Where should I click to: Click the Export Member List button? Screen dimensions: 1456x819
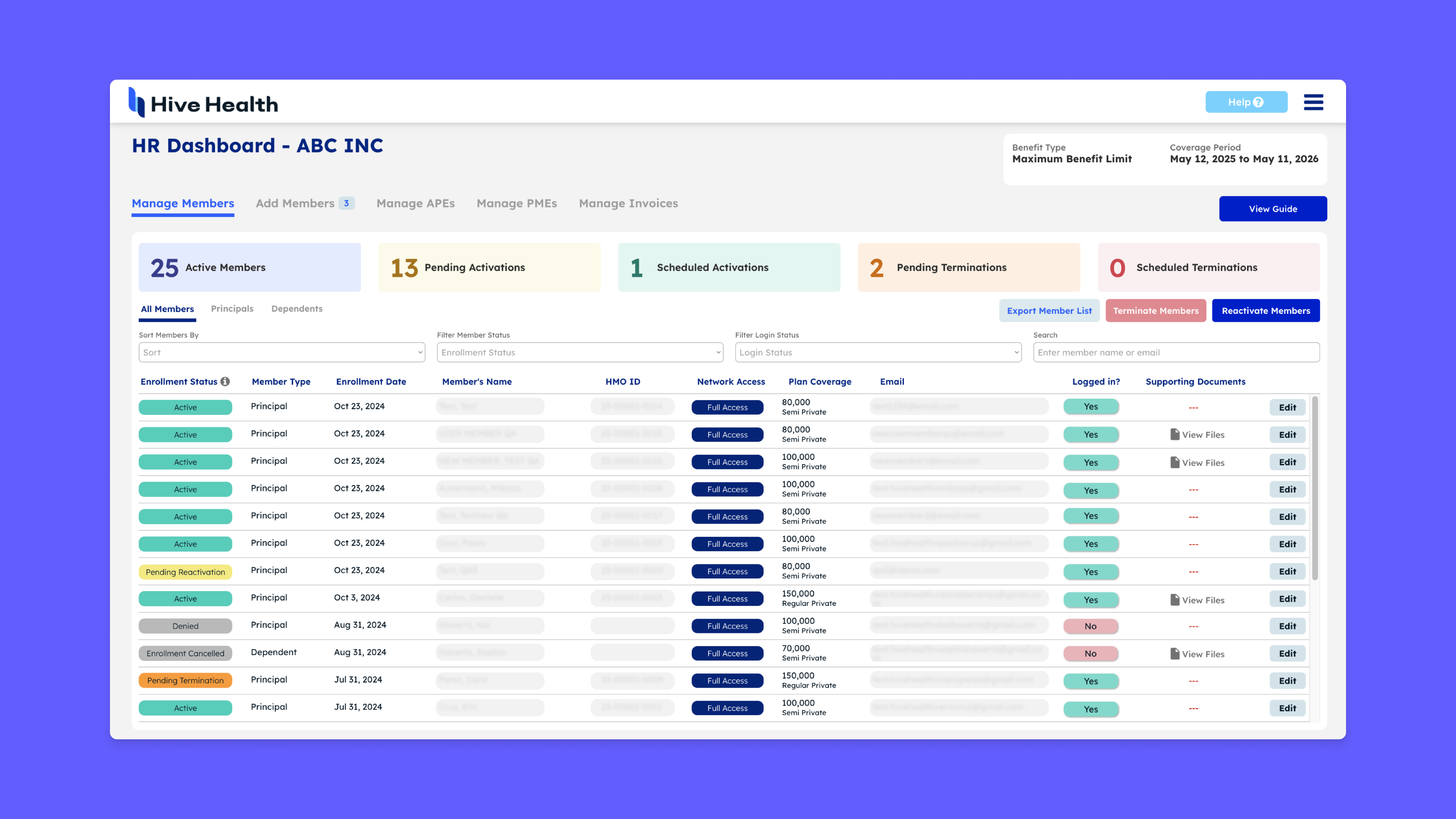pos(1049,311)
